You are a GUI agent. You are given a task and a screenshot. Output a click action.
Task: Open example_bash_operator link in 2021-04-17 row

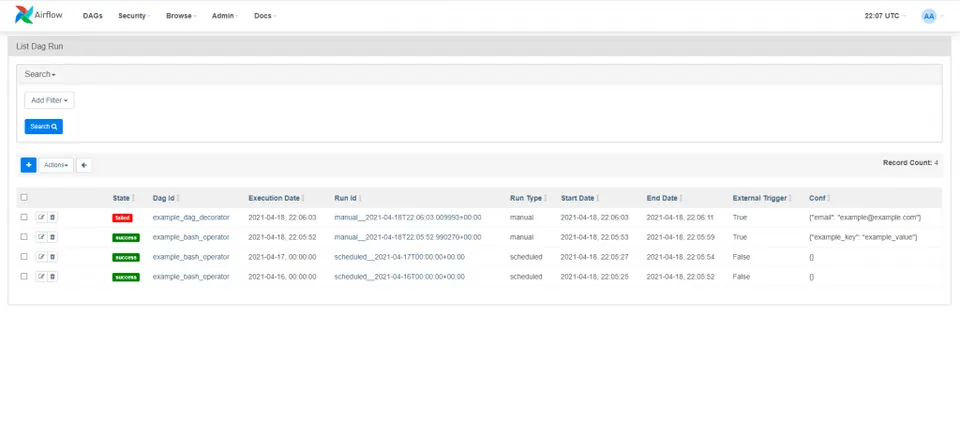click(191, 257)
